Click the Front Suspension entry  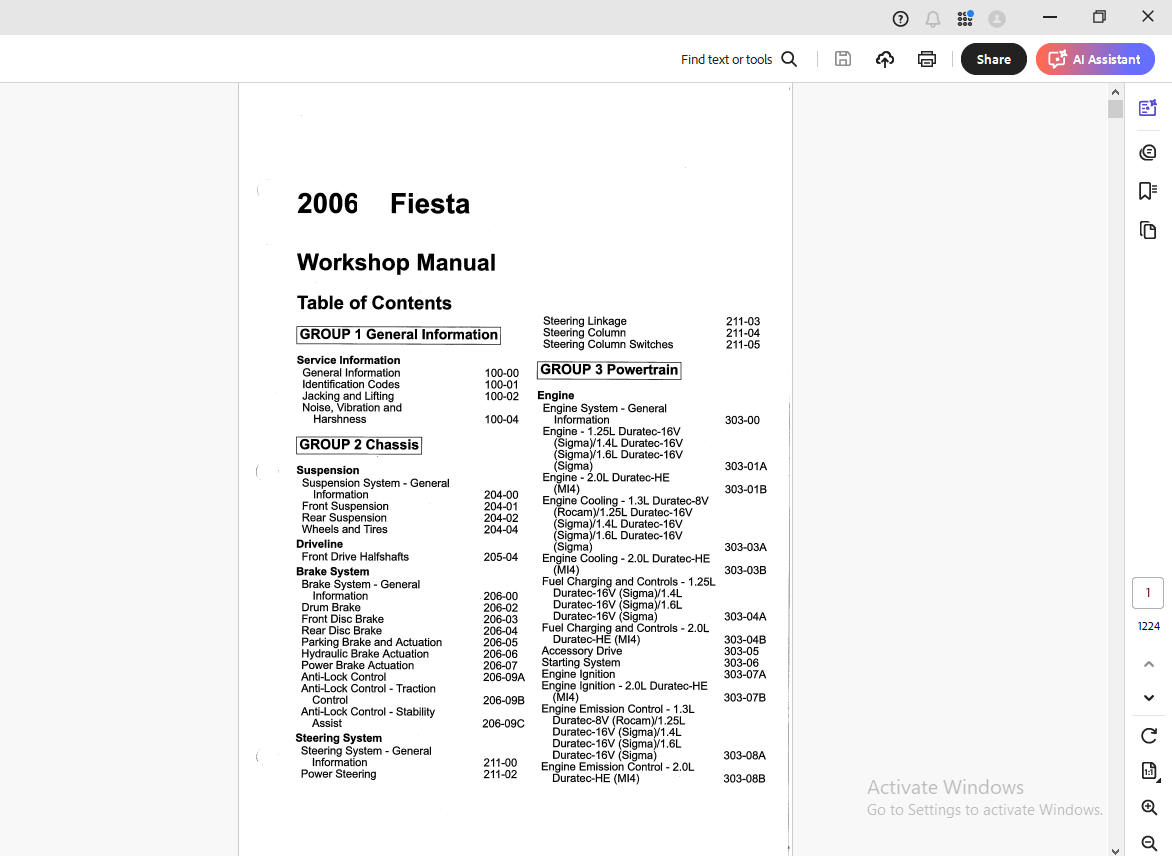point(345,506)
